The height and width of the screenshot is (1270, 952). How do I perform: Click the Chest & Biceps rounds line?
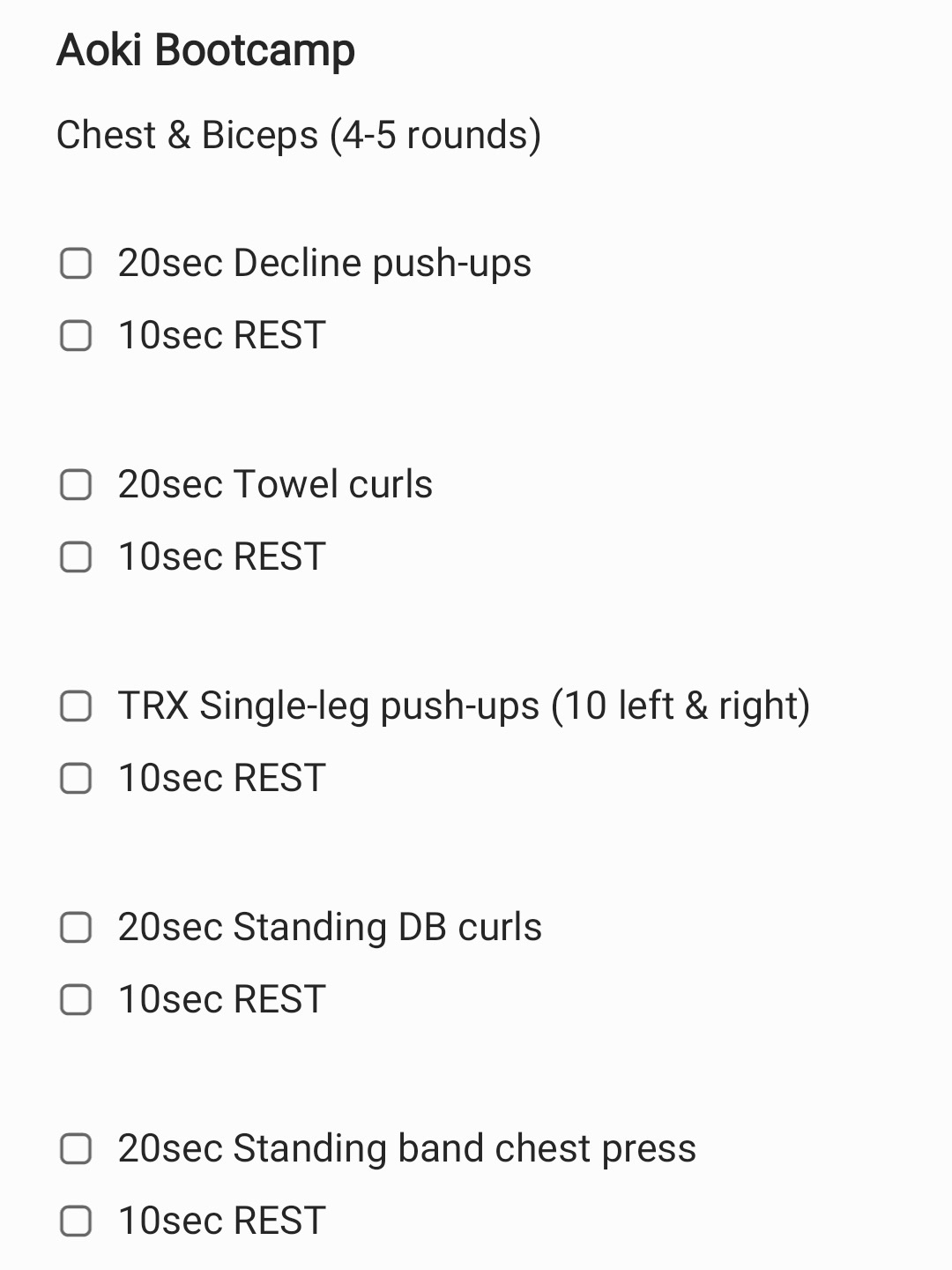point(299,135)
